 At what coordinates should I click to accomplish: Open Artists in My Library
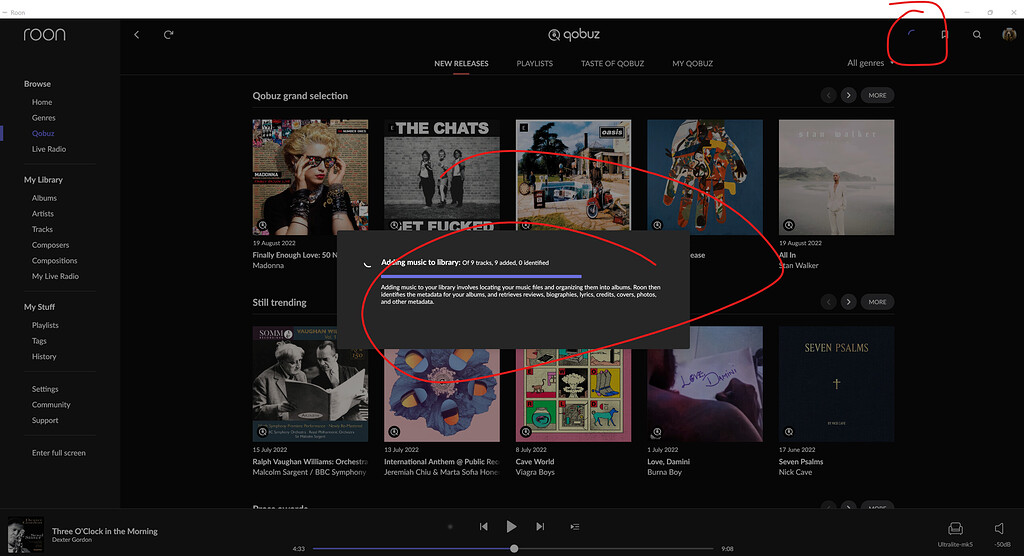tap(43, 214)
